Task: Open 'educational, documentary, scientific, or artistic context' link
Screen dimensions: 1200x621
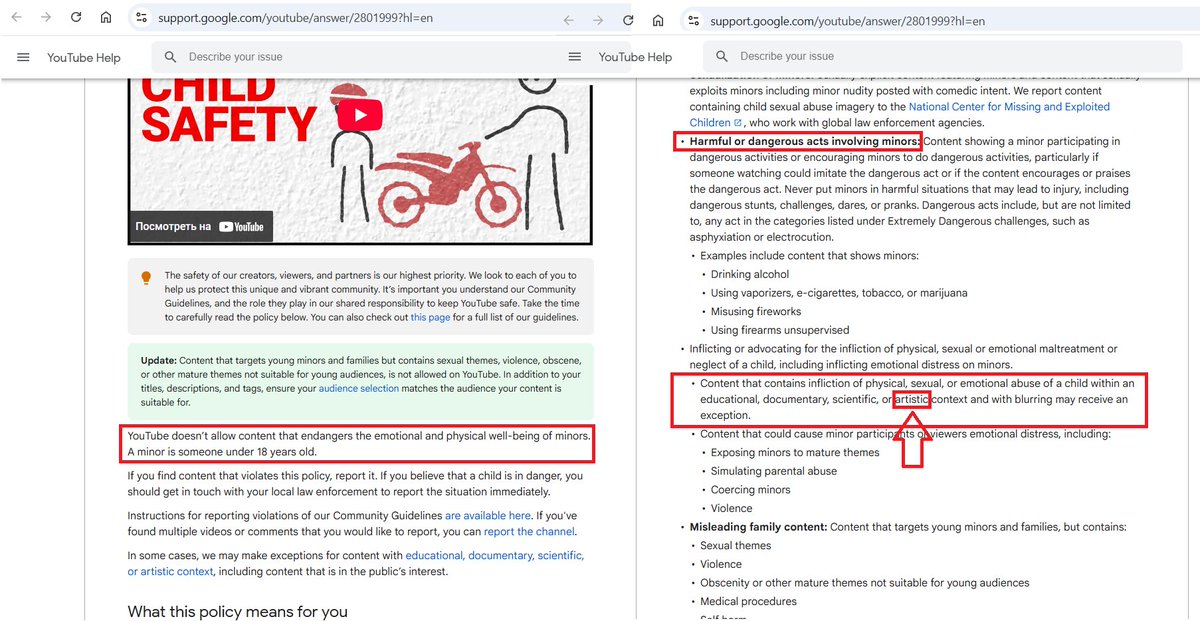Action: (x=356, y=563)
